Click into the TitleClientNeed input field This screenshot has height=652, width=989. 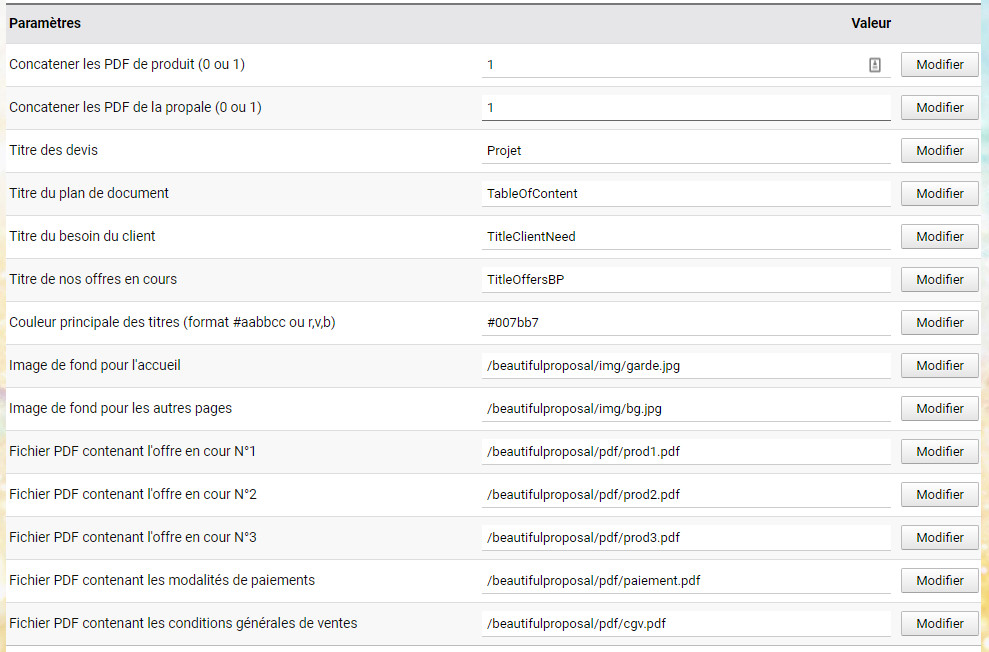tap(686, 236)
